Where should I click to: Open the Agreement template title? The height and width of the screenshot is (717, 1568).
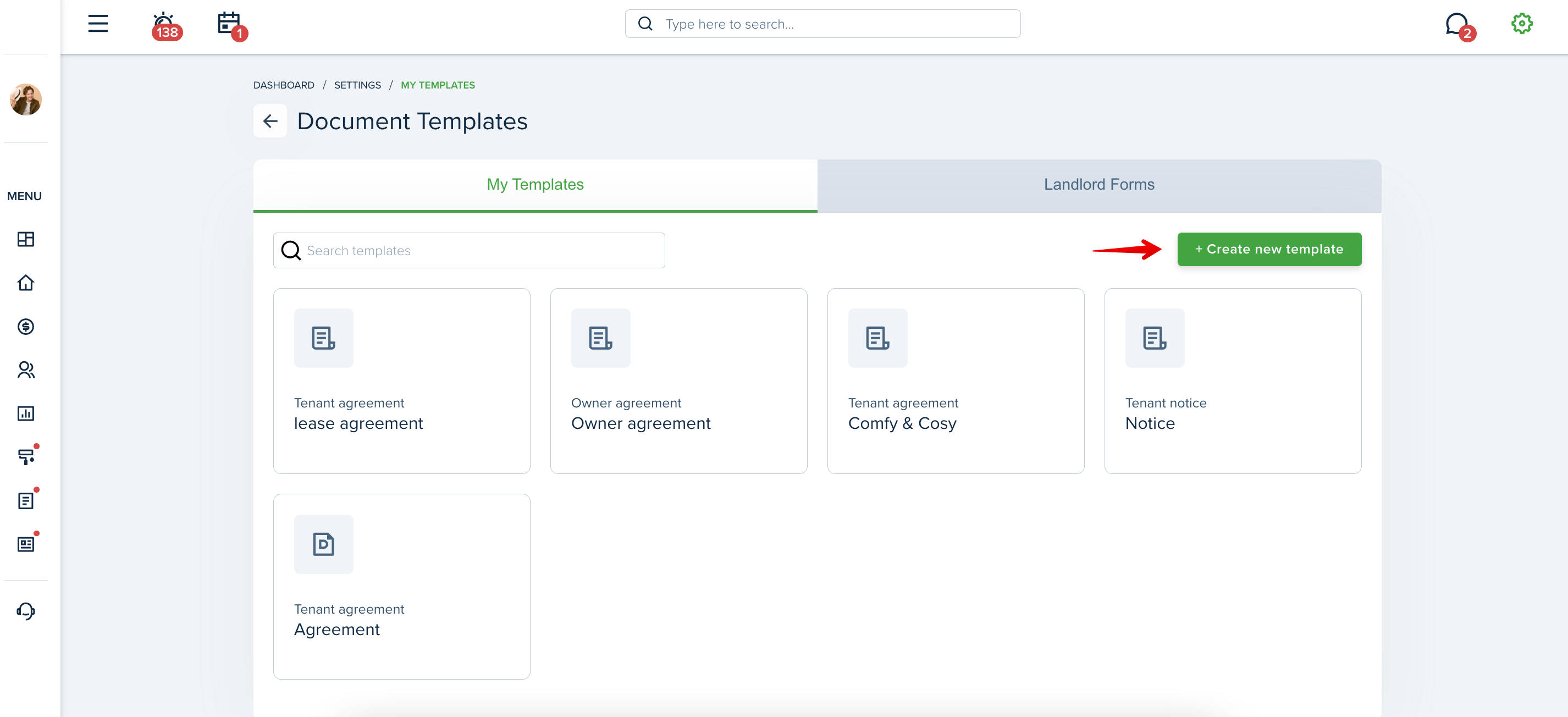(336, 630)
